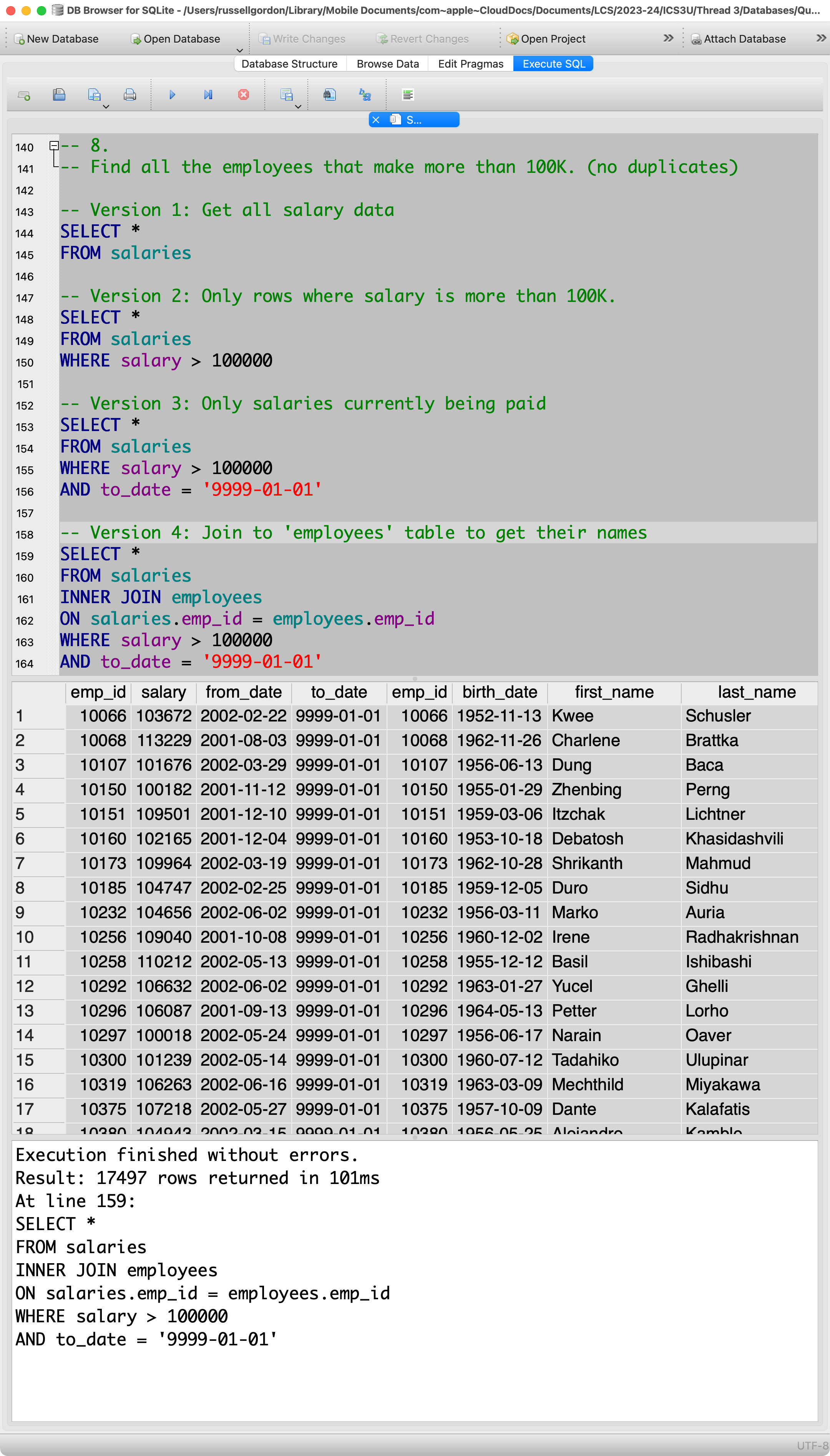Click the Open SQL file icon
The height and width of the screenshot is (1456, 830).
(59, 95)
